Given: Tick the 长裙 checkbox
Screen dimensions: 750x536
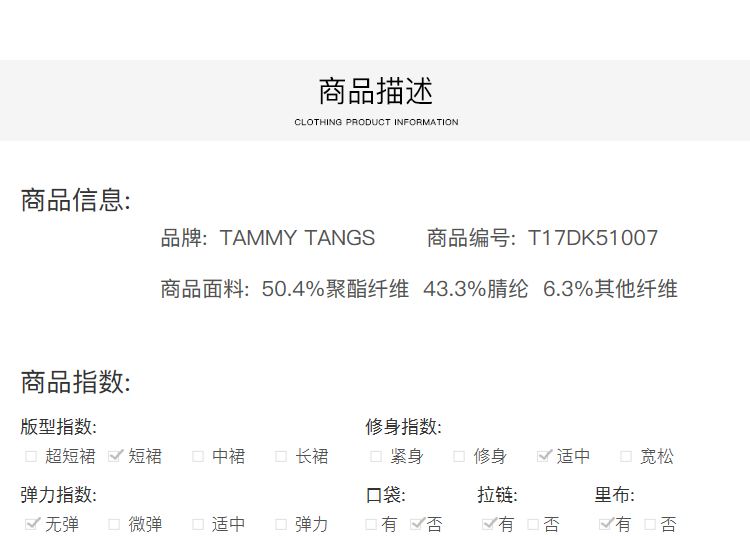Looking at the screenshot, I should pos(281,456).
